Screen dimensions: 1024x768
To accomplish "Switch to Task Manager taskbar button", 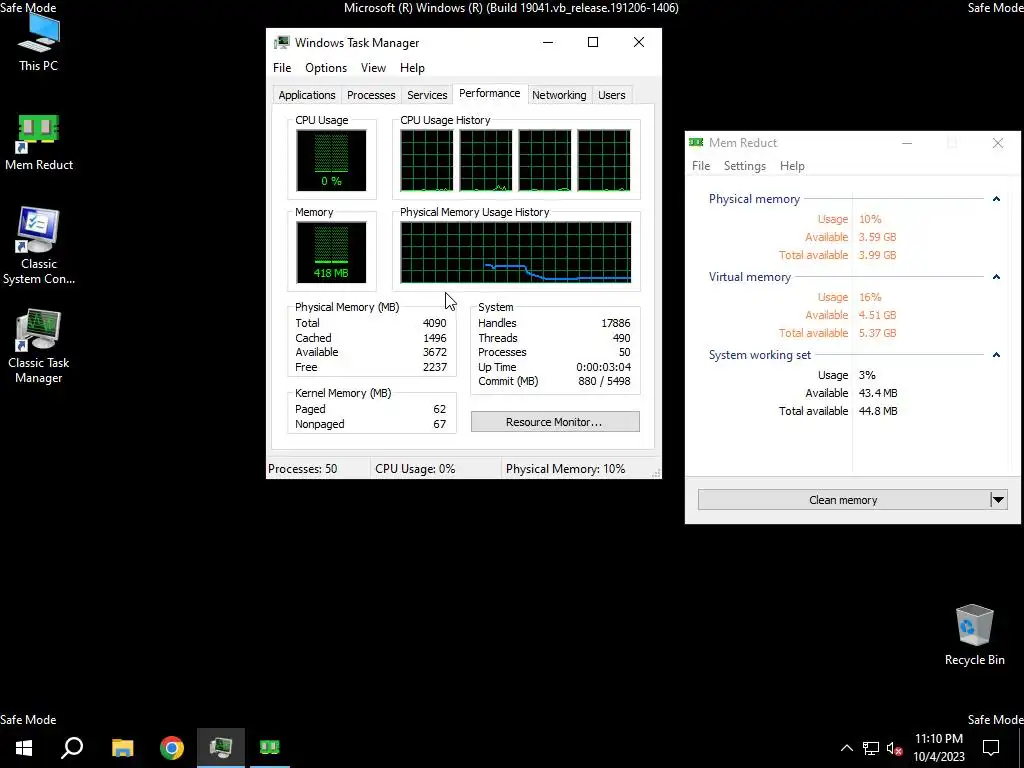I will tap(221, 747).
